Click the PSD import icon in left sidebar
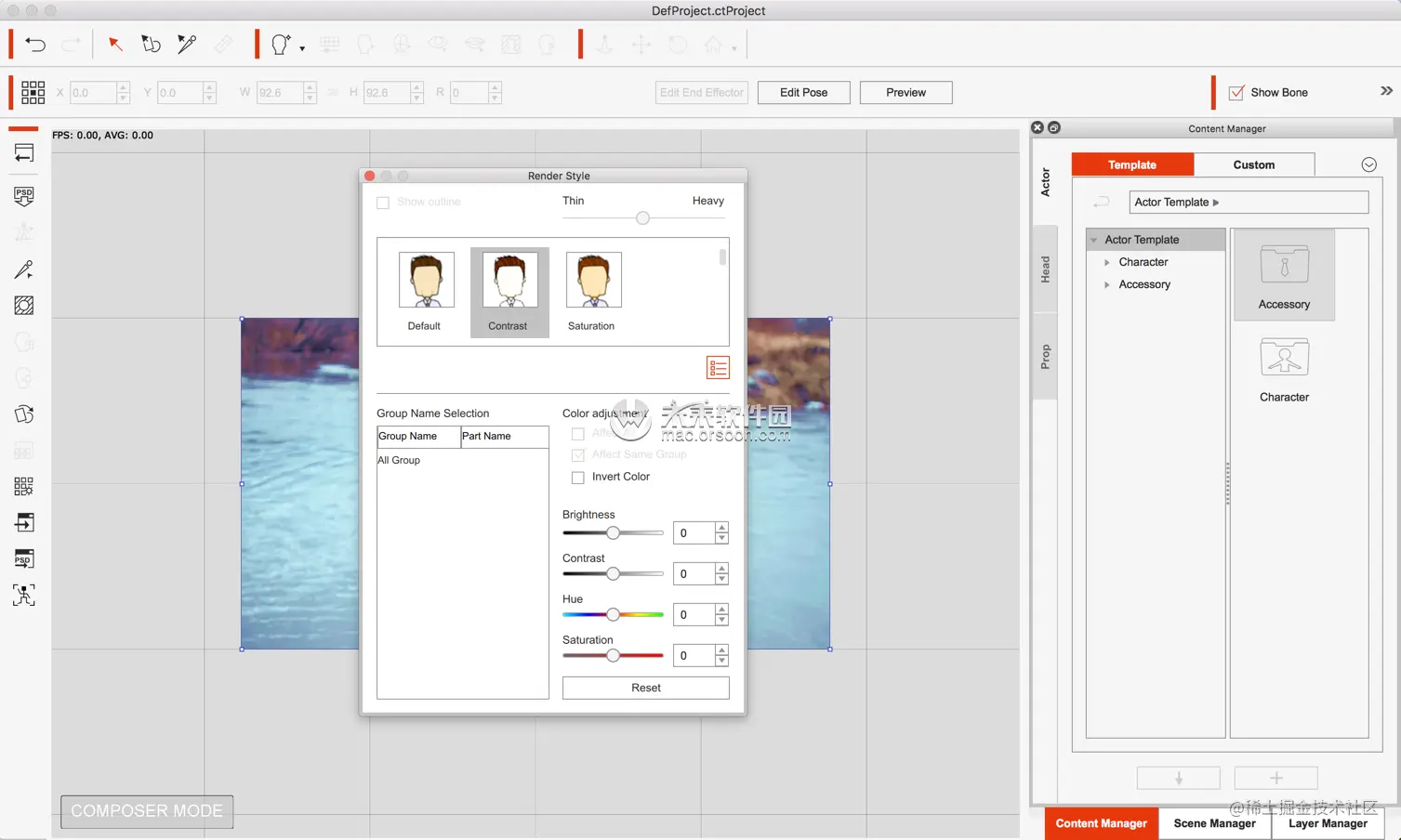Viewport: 1401px width, 840px height. [24, 196]
